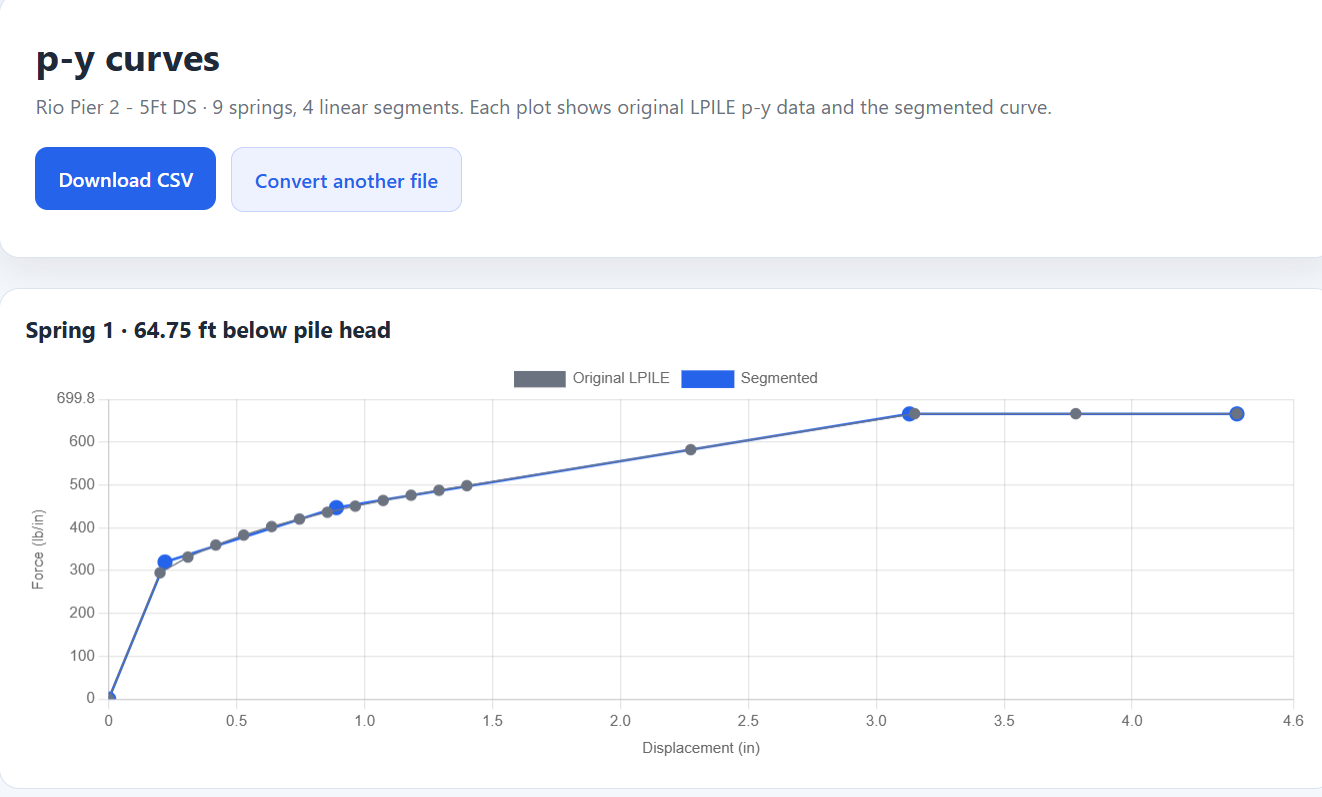Click the "699.8" y-axis maximum value
Image resolution: width=1322 pixels, height=797 pixels.
pos(77,399)
